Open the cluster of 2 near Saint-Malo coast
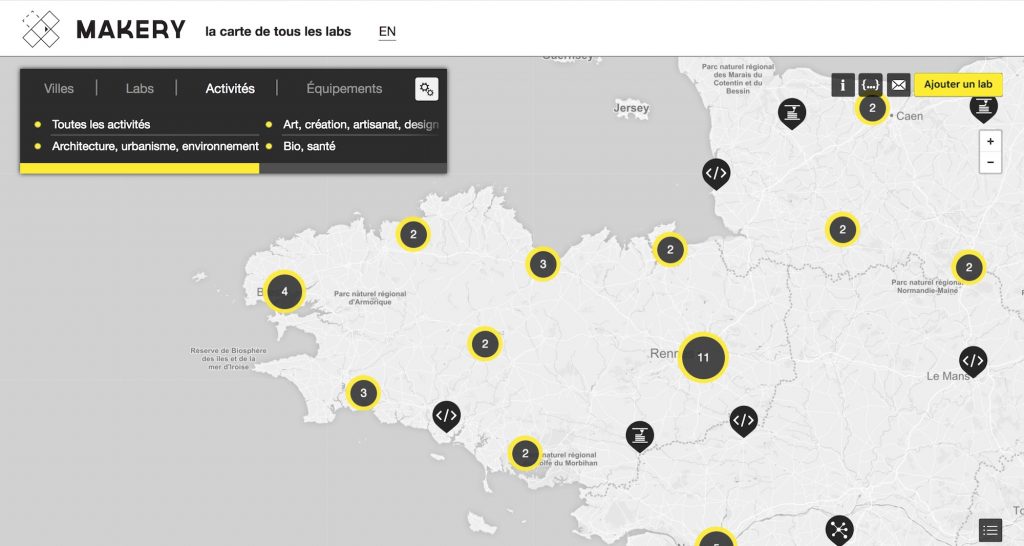This screenshot has height=546, width=1024. click(x=670, y=249)
